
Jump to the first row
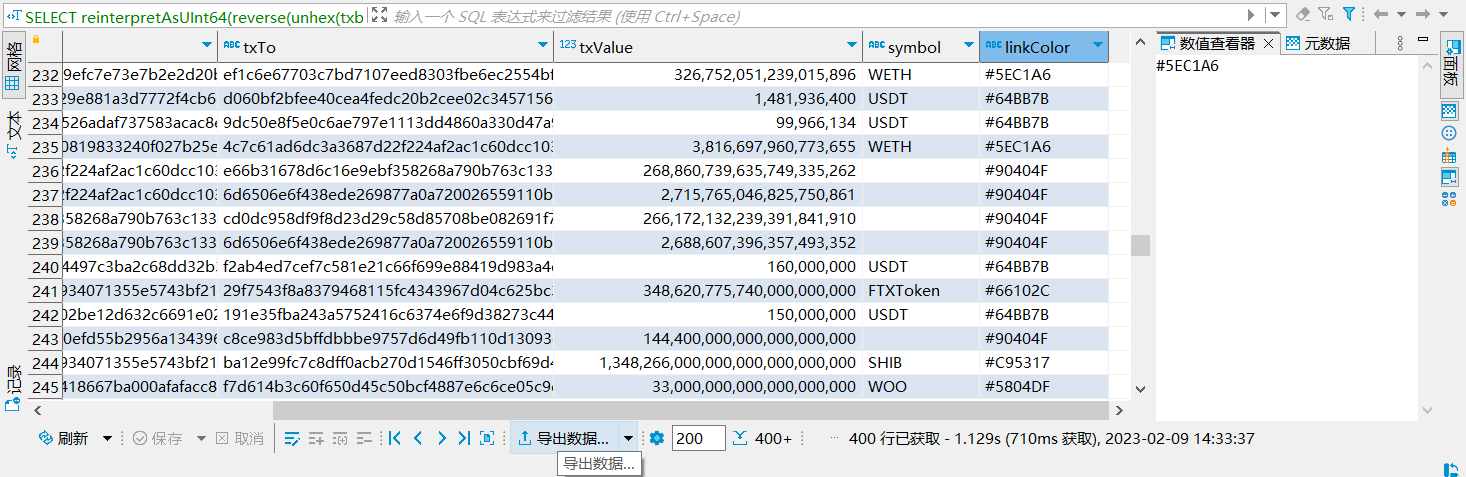pos(395,438)
